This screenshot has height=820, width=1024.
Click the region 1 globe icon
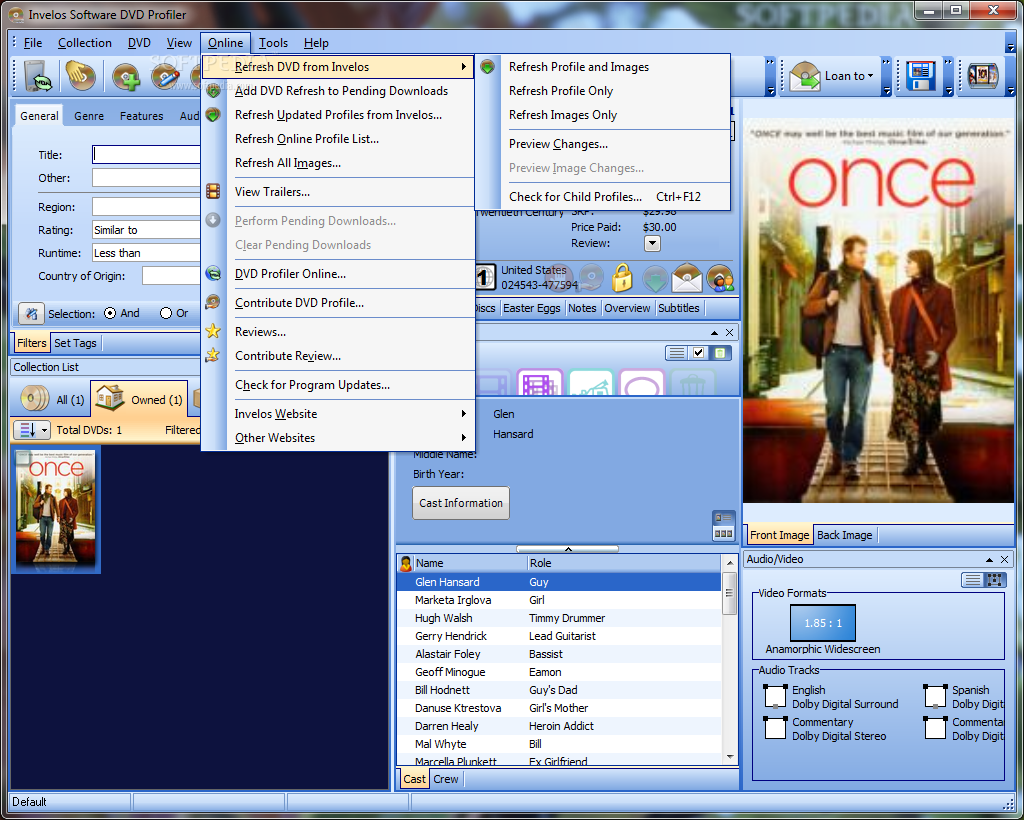pyautogui.click(x=484, y=277)
